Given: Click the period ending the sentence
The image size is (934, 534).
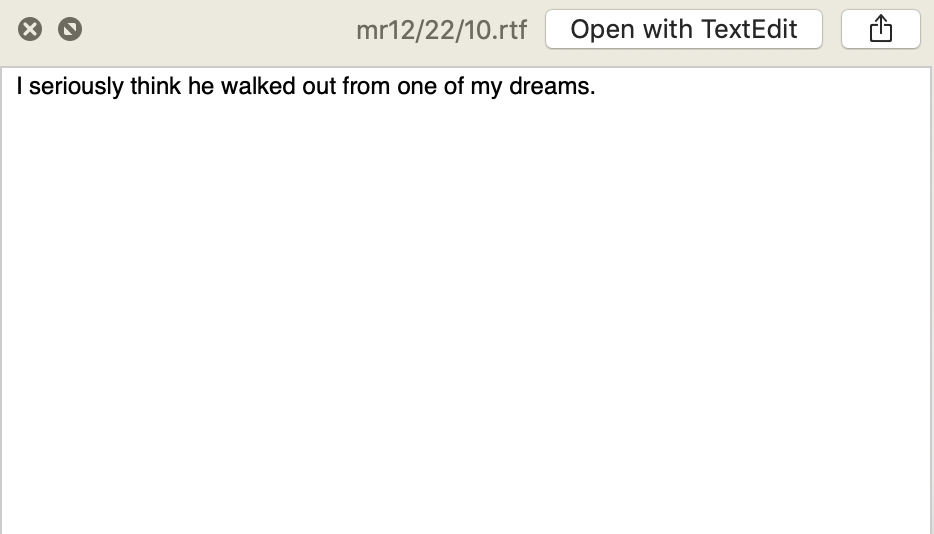Looking at the screenshot, I should [x=592, y=94].
